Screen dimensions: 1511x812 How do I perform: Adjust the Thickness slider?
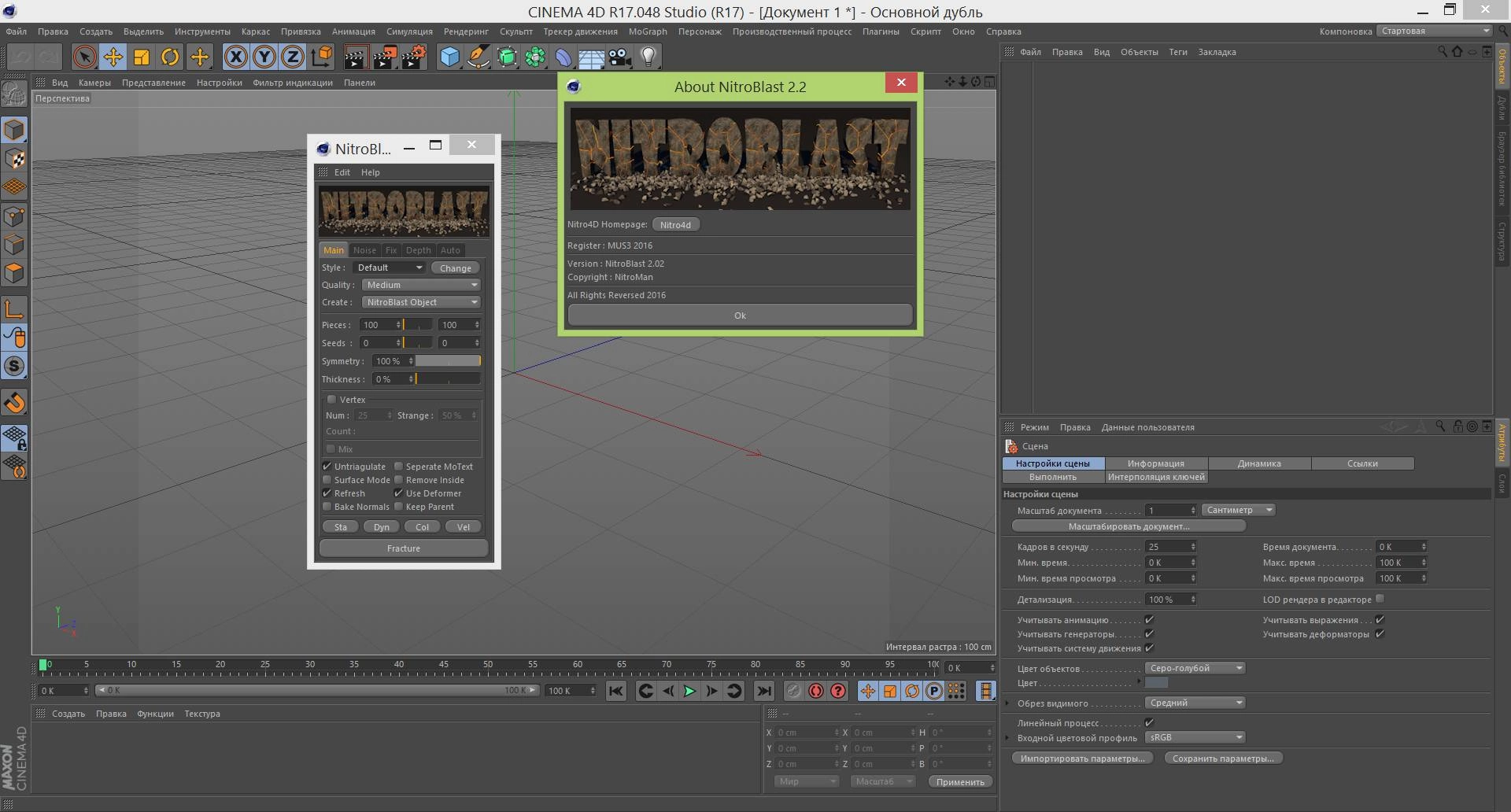pos(448,378)
